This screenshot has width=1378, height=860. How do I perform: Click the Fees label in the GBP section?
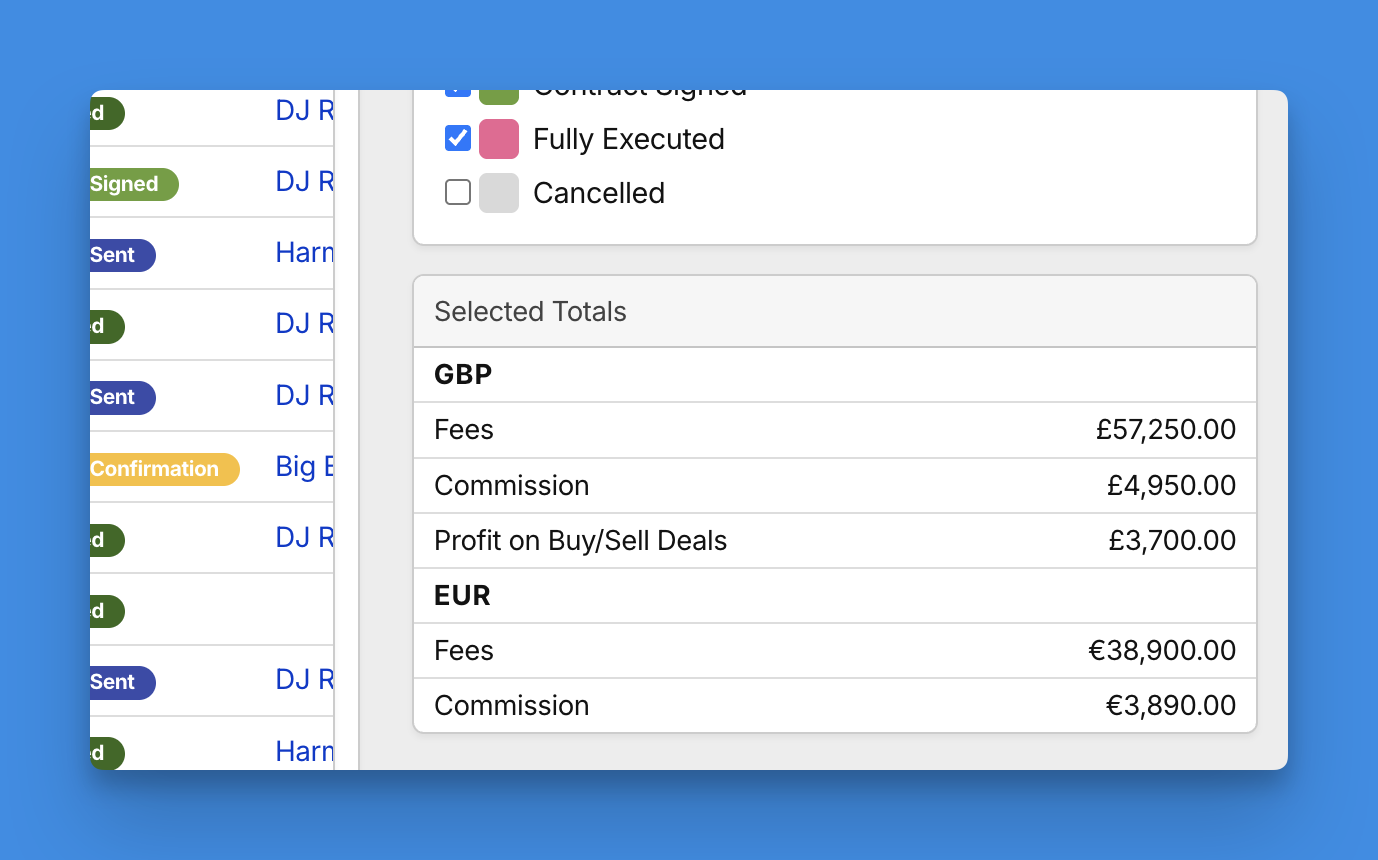pos(464,430)
